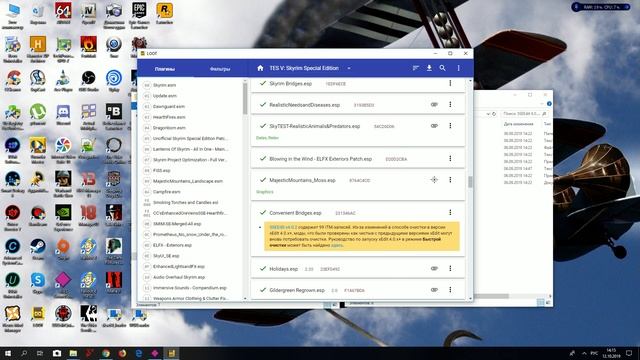Click the update masterlist download icon
This screenshot has width=640, height=360.
[x=429, y=68]
